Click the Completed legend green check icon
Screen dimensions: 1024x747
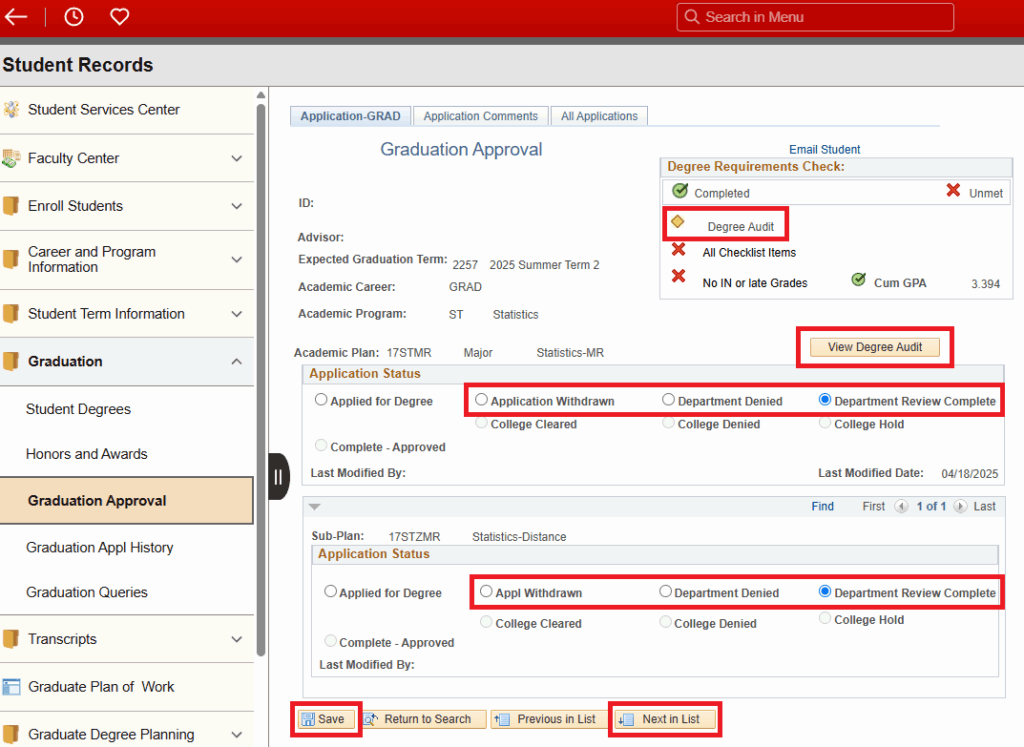click(680, 190)
